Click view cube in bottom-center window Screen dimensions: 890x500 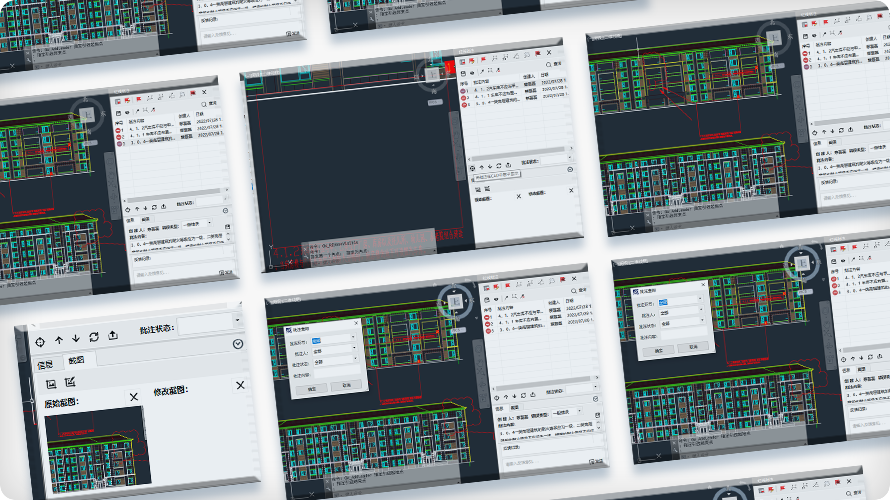click(x=454, y=301)
